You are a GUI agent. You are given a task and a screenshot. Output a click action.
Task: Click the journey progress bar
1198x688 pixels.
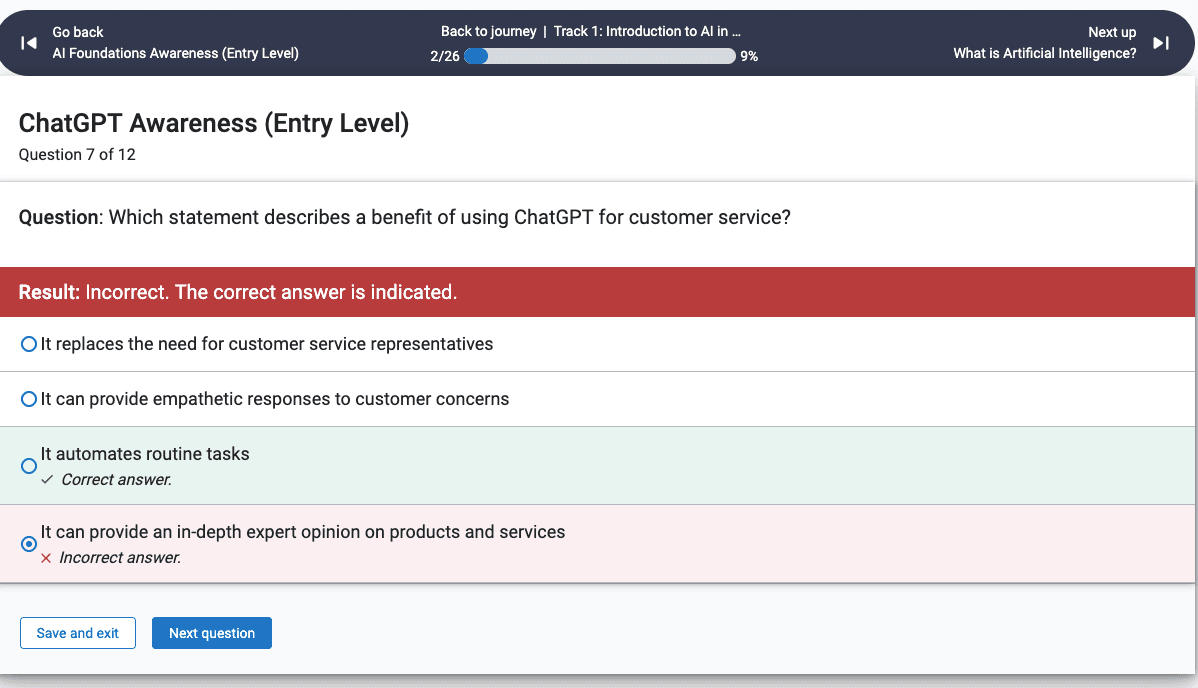click(600, 56)
